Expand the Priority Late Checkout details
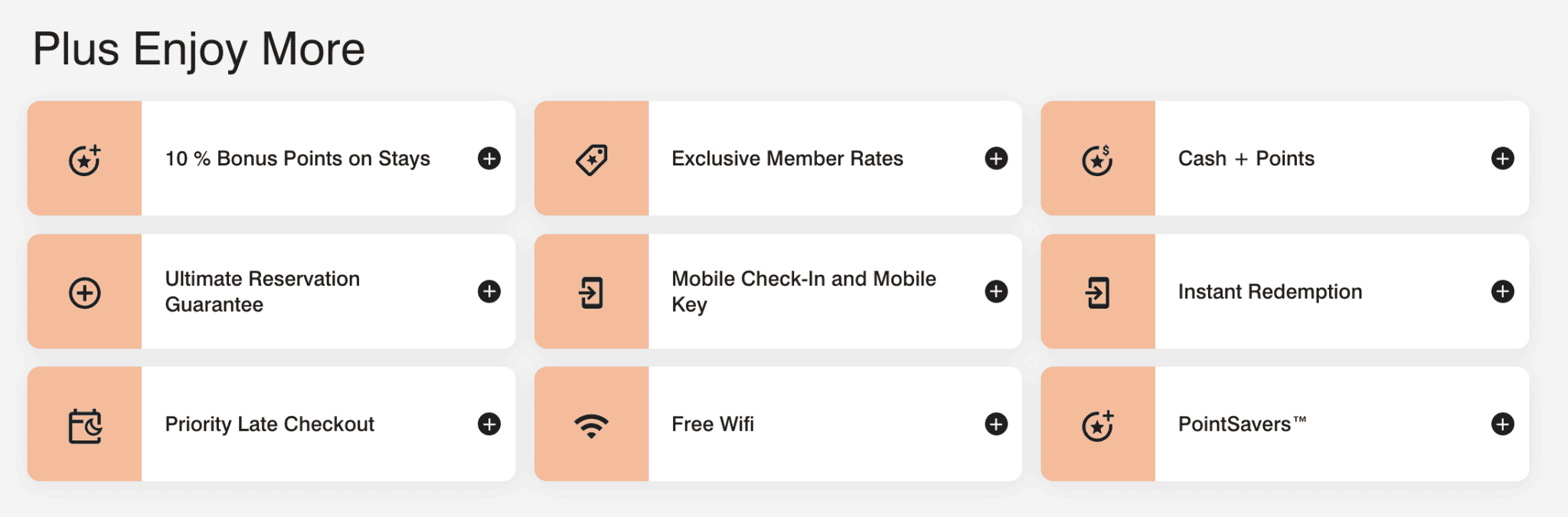Image resolution: width=1568 pixels, height=517 pixels. 488,424
